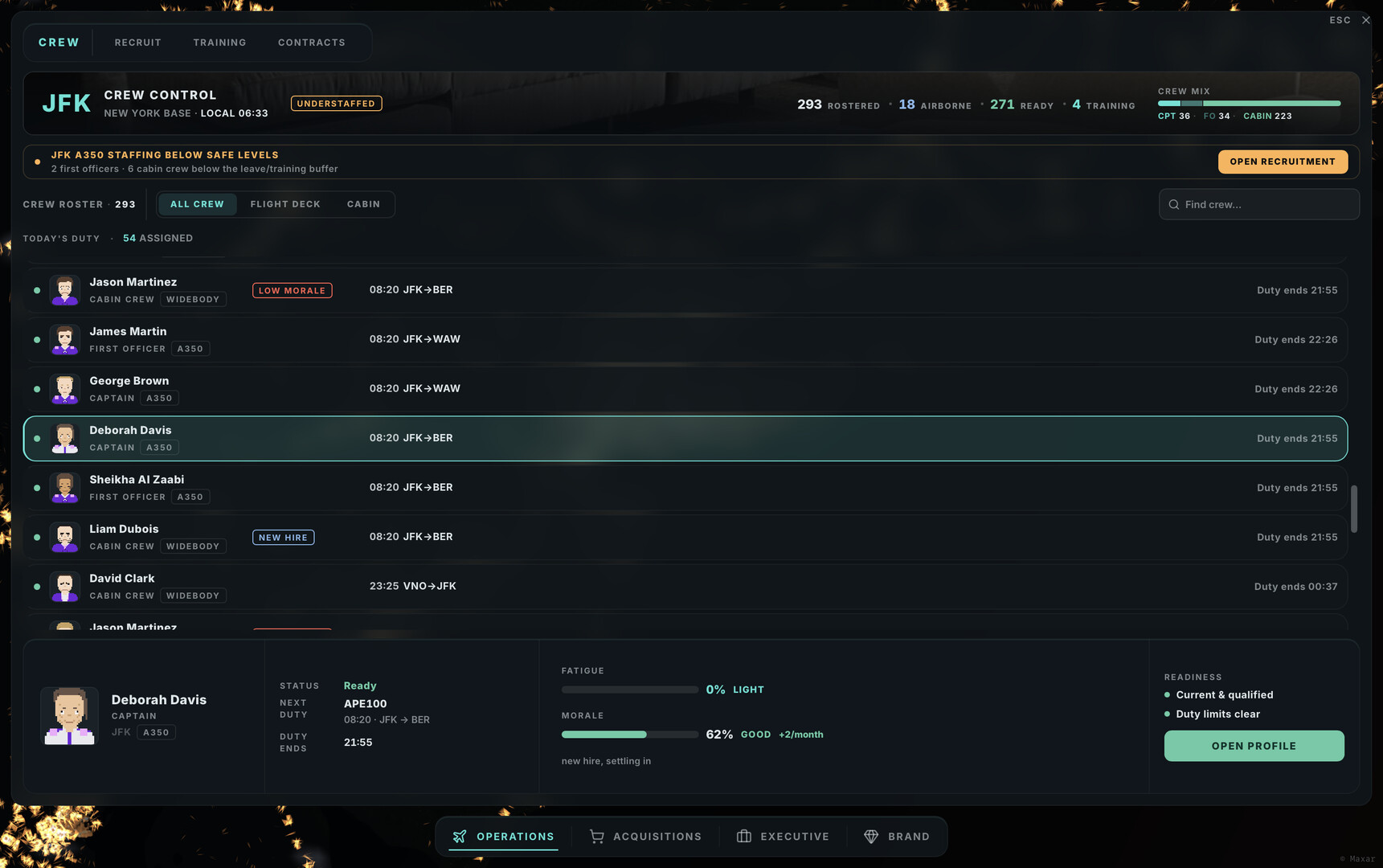
Task: Click the Find crew search field
Action: [1258, 204]
